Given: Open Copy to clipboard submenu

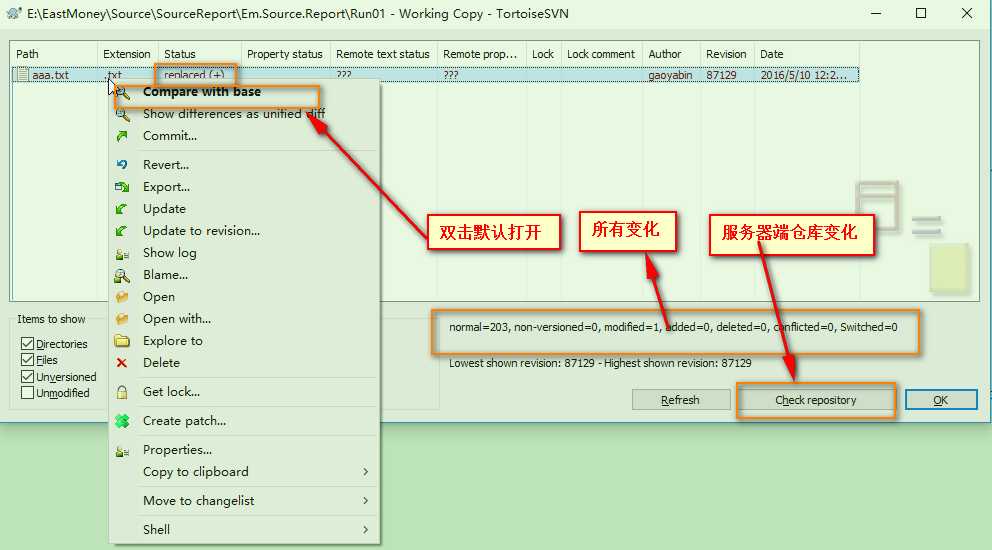Looking at the screenshot, I should click(x=245, y=472).
